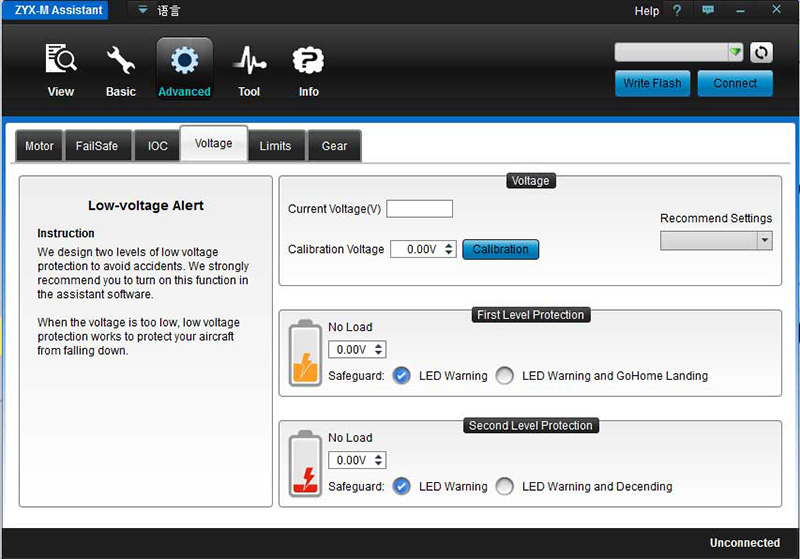The height and width of the screenshot is (559, 800).
Task: Minimize the ZYX-M Assistant window
Action: [x=740, y=10]
